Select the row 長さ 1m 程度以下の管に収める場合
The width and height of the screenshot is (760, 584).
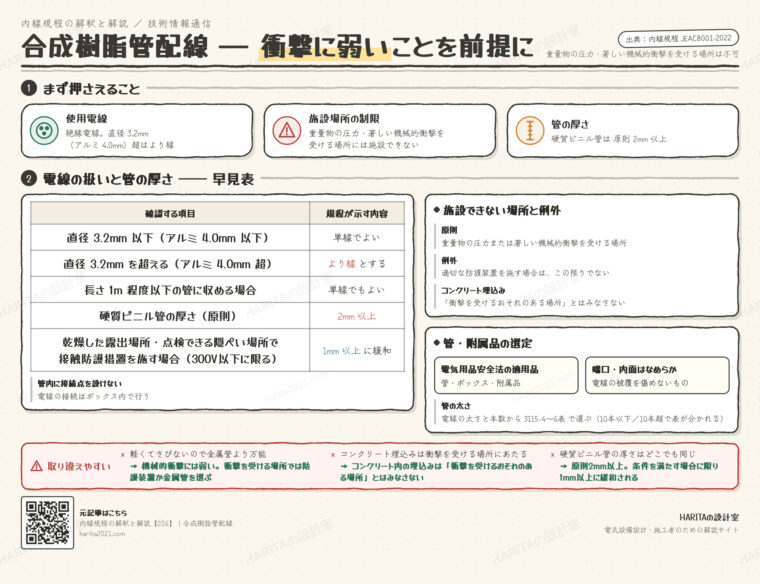(218, 290)
